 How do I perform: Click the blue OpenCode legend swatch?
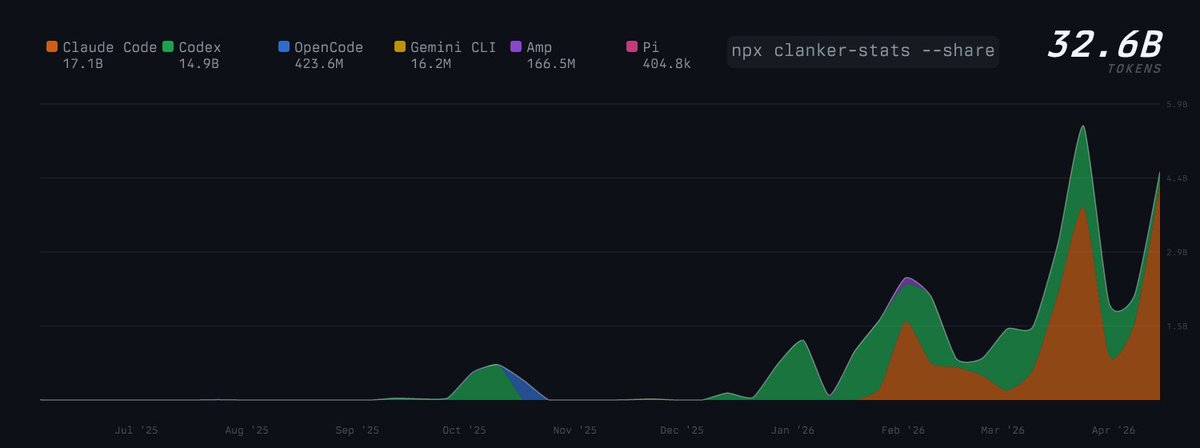point(284,47)
